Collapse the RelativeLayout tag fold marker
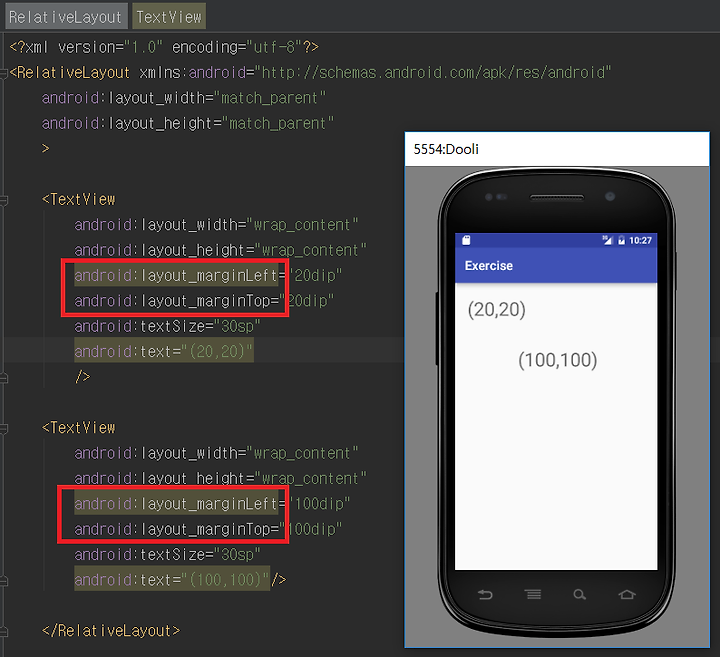The image size is (720, 657). pos(4,73)
